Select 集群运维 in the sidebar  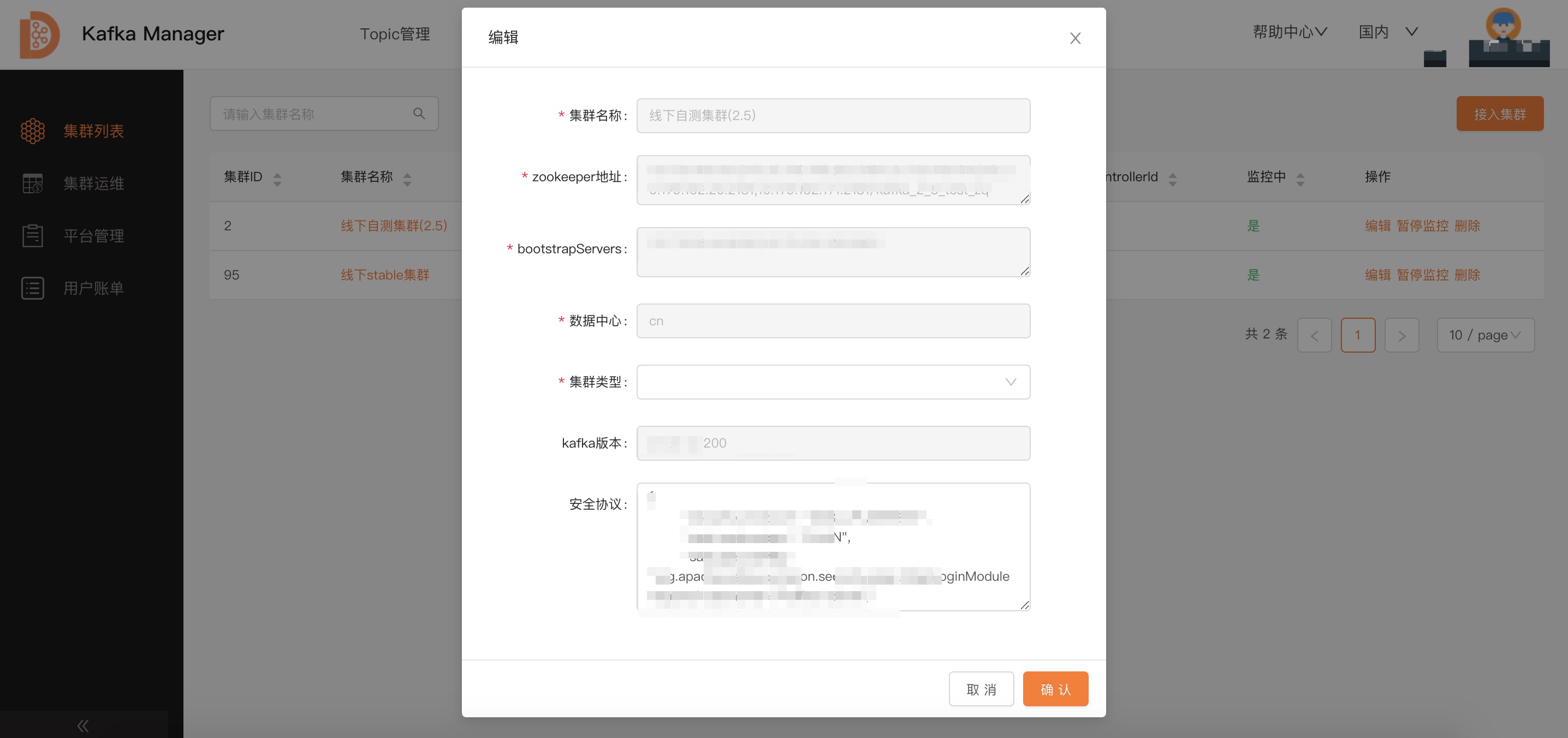pyautogui.click(x=93, y=183)
